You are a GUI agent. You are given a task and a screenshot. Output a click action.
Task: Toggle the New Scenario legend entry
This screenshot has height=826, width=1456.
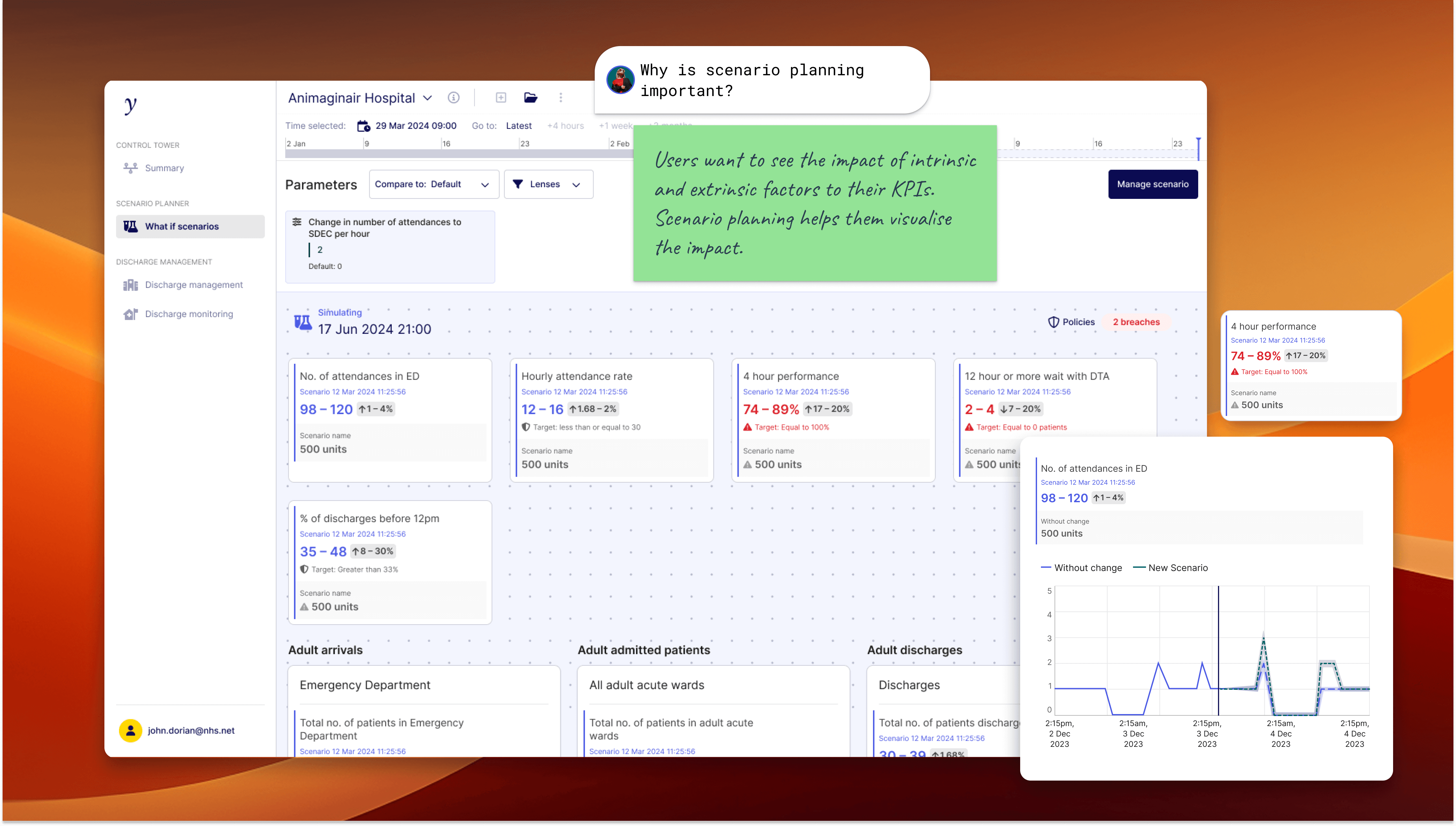[1170, 568]
